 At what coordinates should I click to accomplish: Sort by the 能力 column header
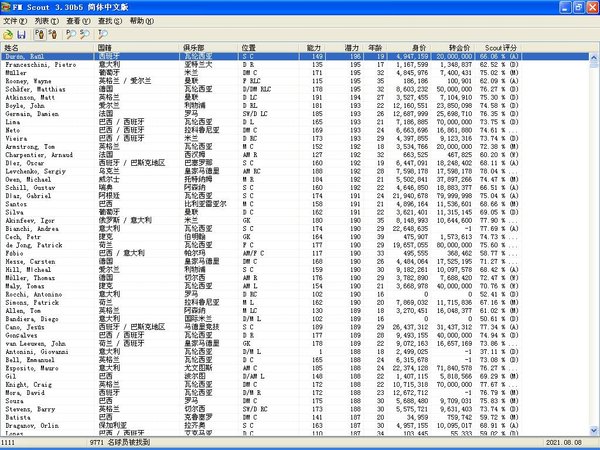pos(313,47)
